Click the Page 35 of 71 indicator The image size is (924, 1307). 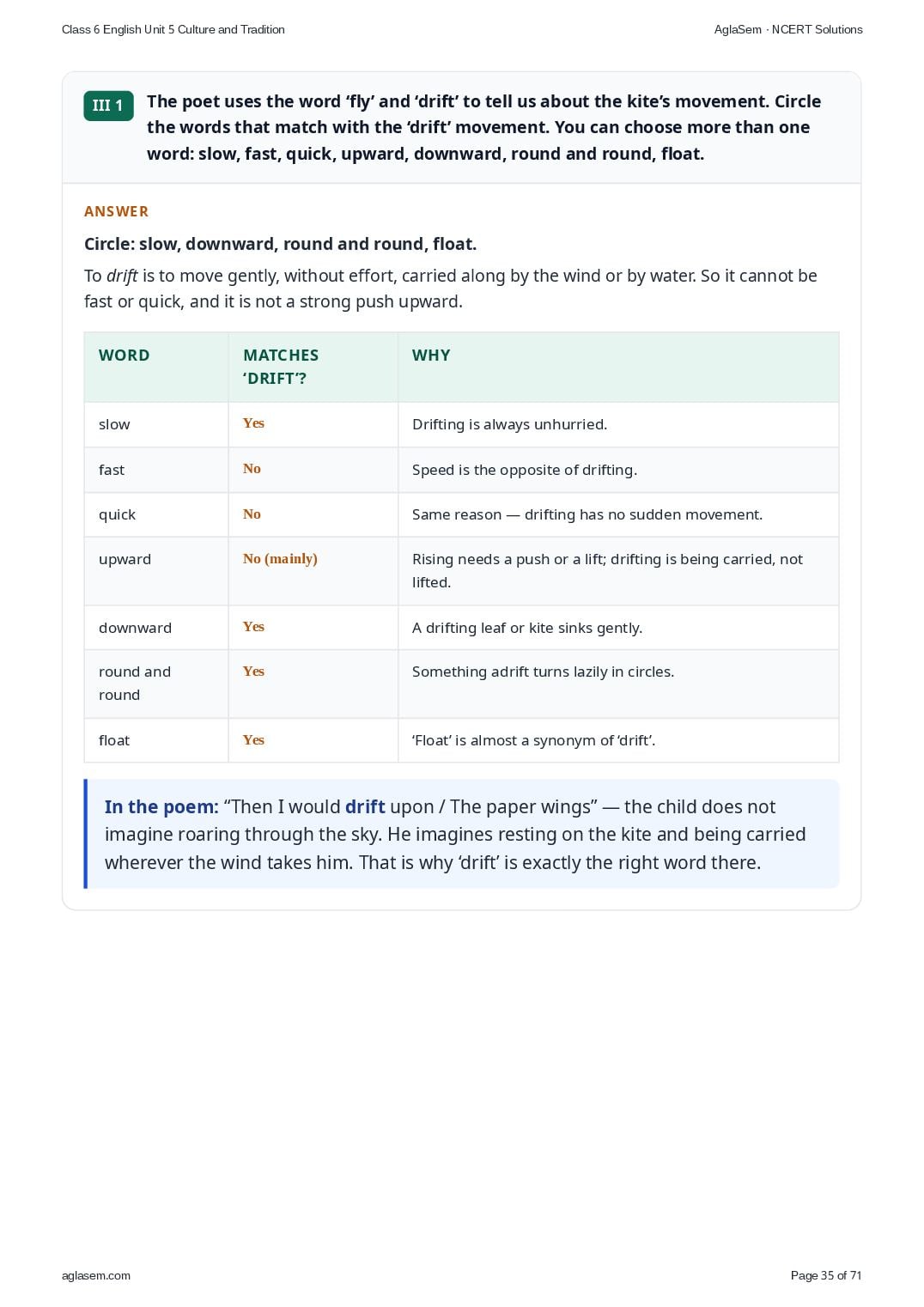click(x=826, y=1275)
